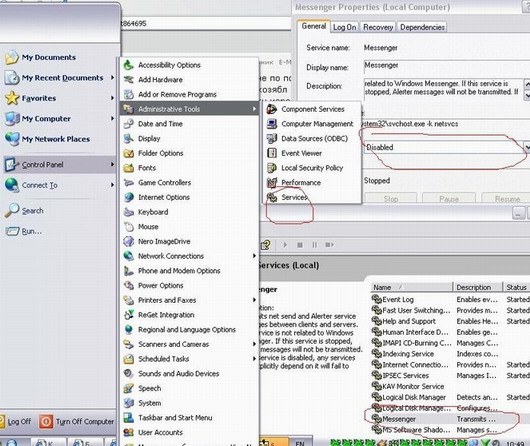The height and width of the screenshot is (446, 530).
Task: Open the System icon
Action: [x=128, y=403]
